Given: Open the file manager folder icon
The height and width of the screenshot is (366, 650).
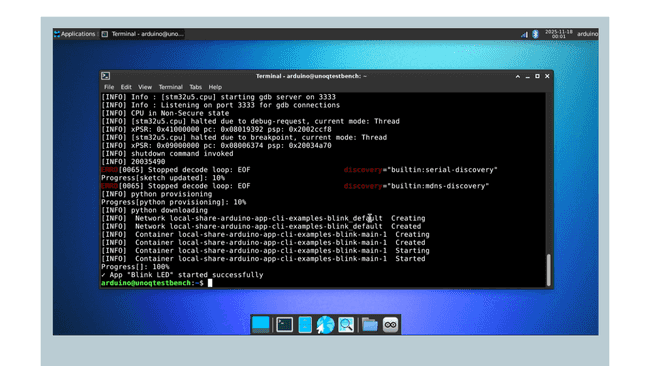Looking at the screenshot, I should pos(369,325).
